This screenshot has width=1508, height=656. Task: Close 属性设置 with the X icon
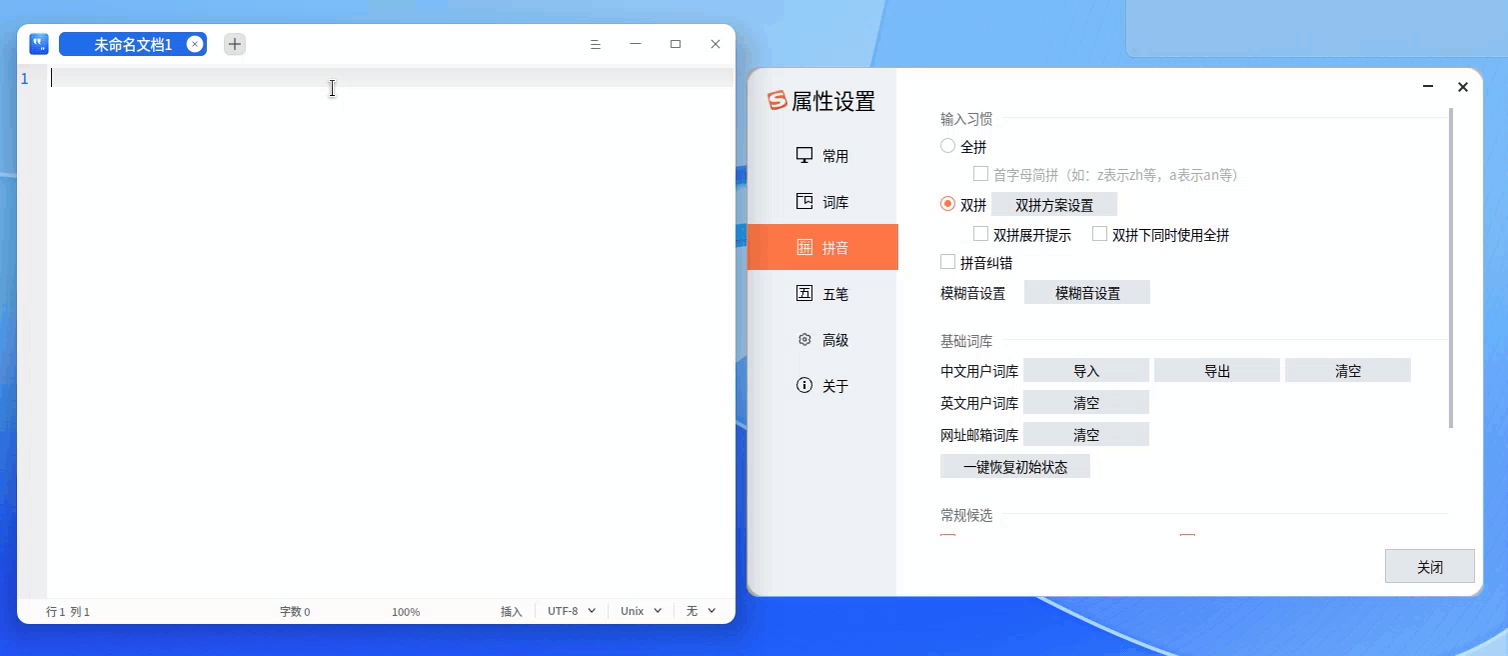point(1463,87)
